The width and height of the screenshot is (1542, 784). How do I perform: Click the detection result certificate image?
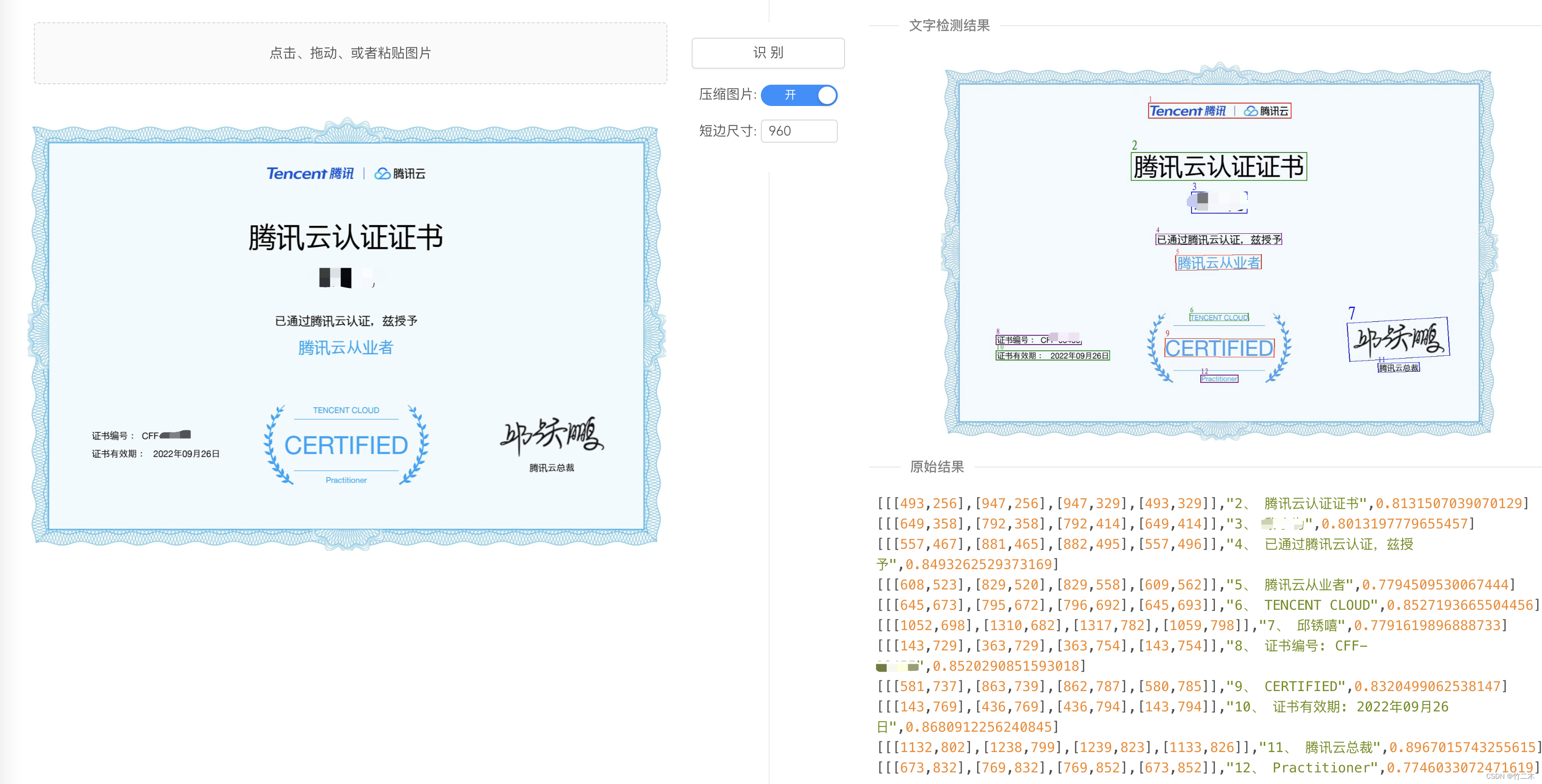(1219, 251)
